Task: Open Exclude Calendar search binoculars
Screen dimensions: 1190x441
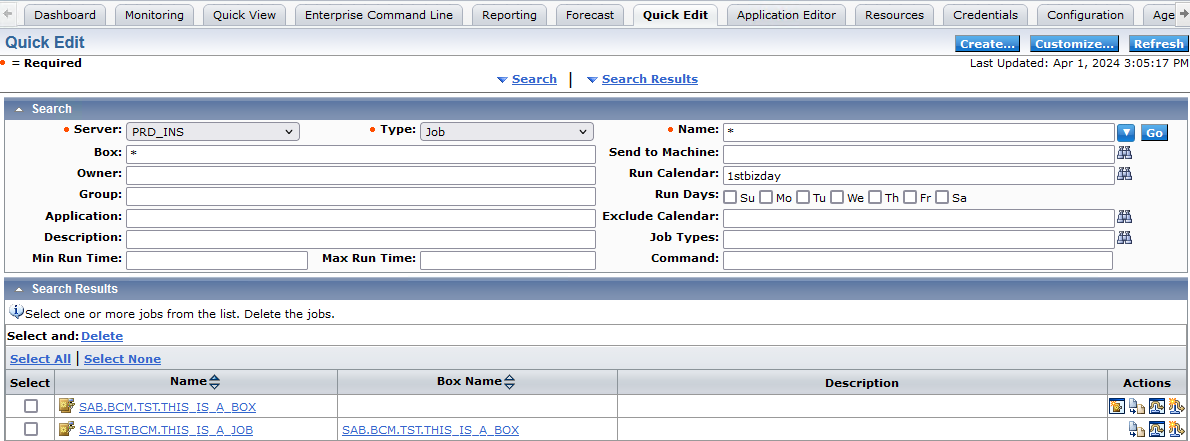Action: [x=1125, y=217]
